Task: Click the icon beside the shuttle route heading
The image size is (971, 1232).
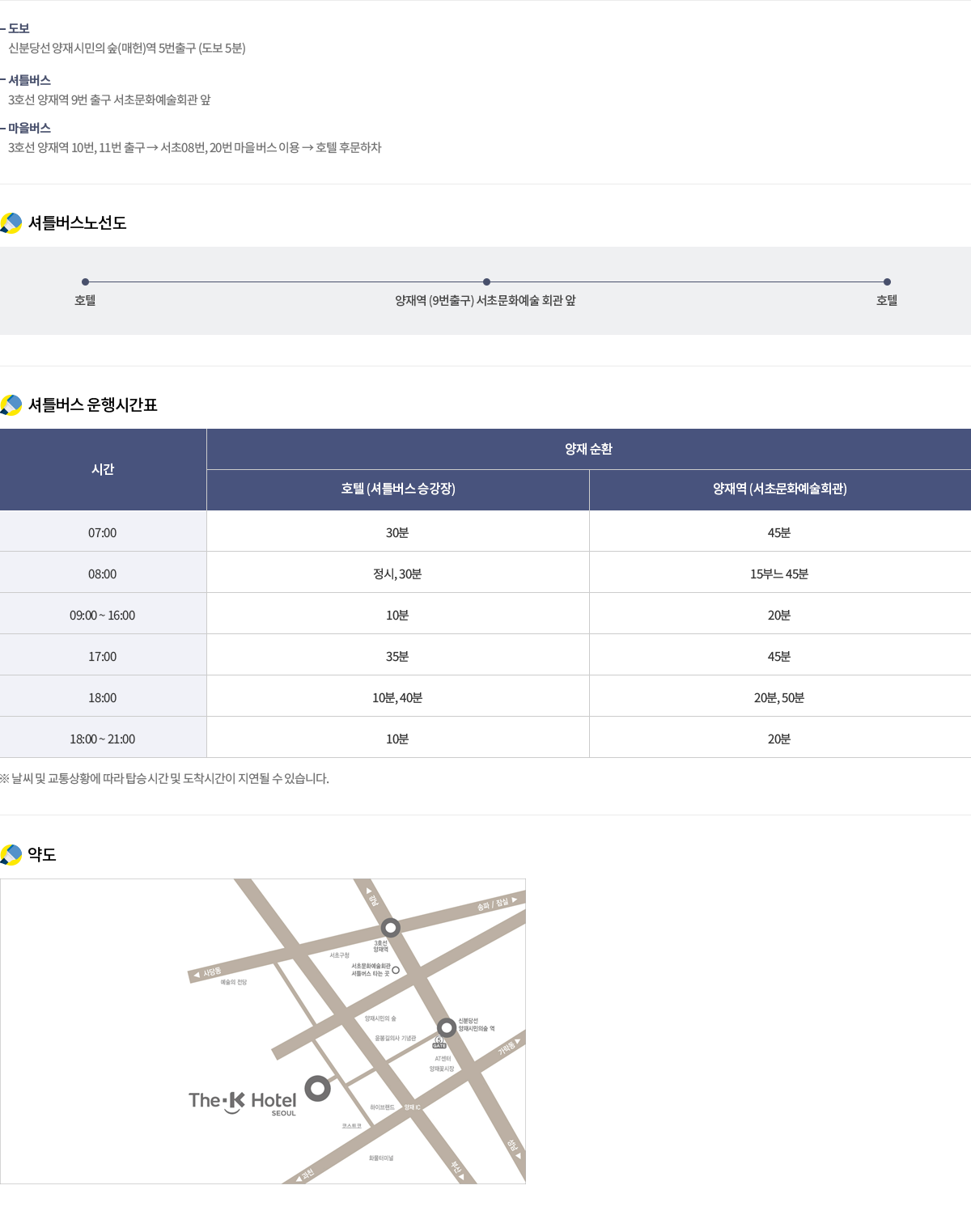Action: point(11,223)
